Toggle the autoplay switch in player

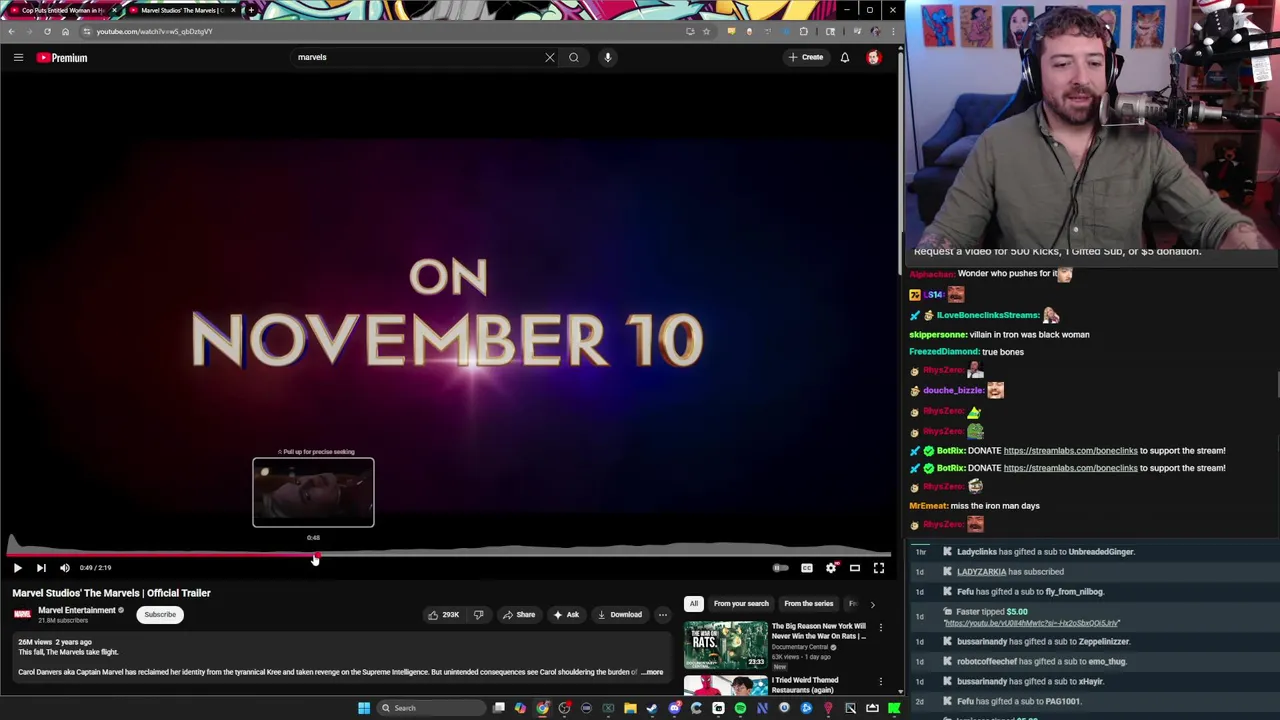780,568
